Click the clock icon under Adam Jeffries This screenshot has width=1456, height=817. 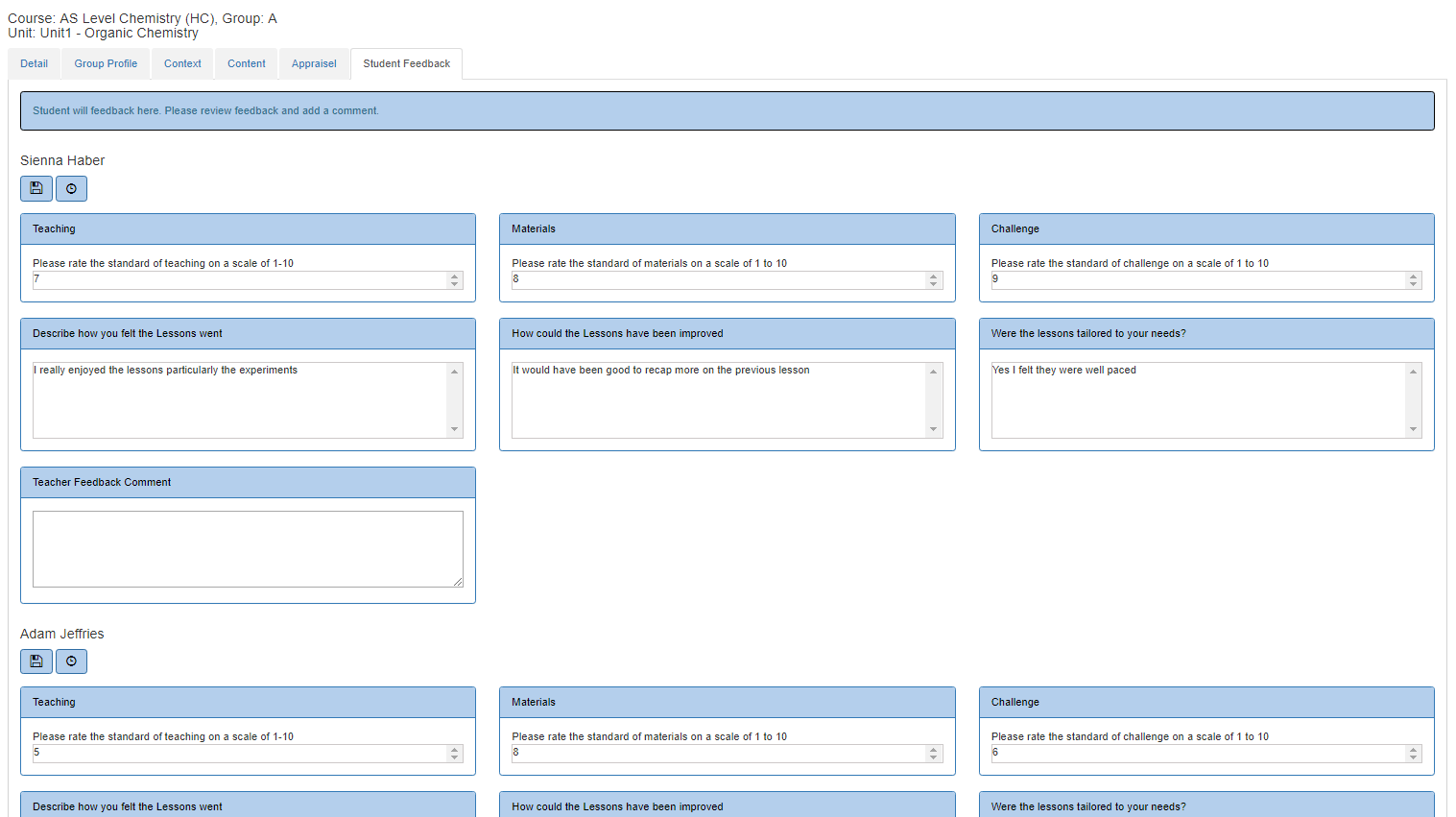coord(71,661)
